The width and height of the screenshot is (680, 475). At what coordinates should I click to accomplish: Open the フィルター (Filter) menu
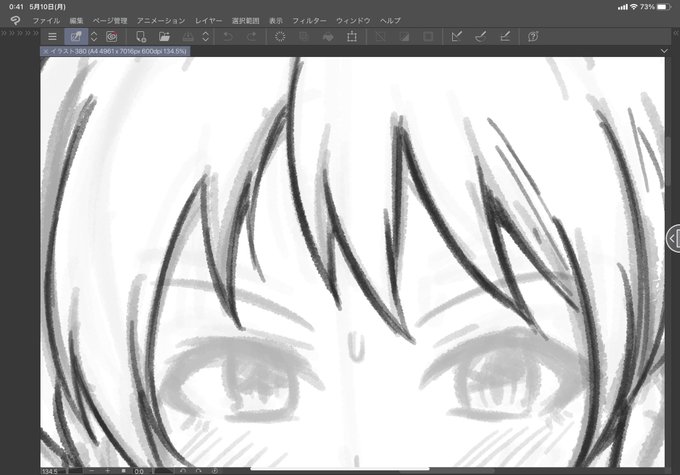(309, 20)
